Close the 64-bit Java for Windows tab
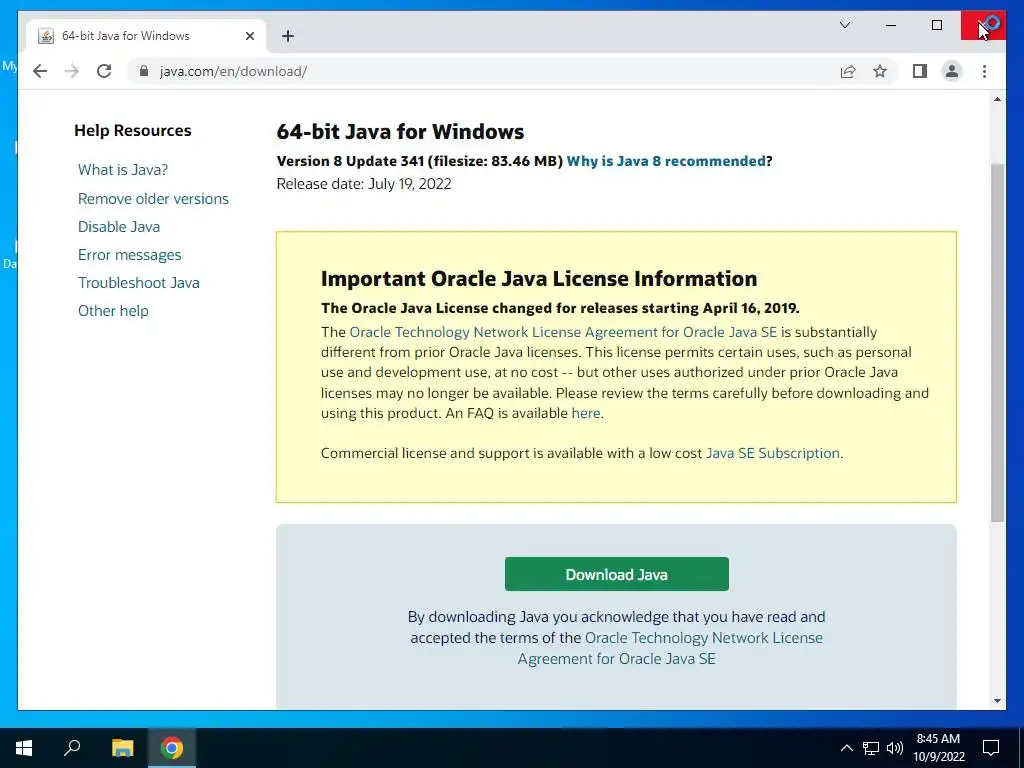This screenshot has width=1024, height=768. click(x=249, y=36)
